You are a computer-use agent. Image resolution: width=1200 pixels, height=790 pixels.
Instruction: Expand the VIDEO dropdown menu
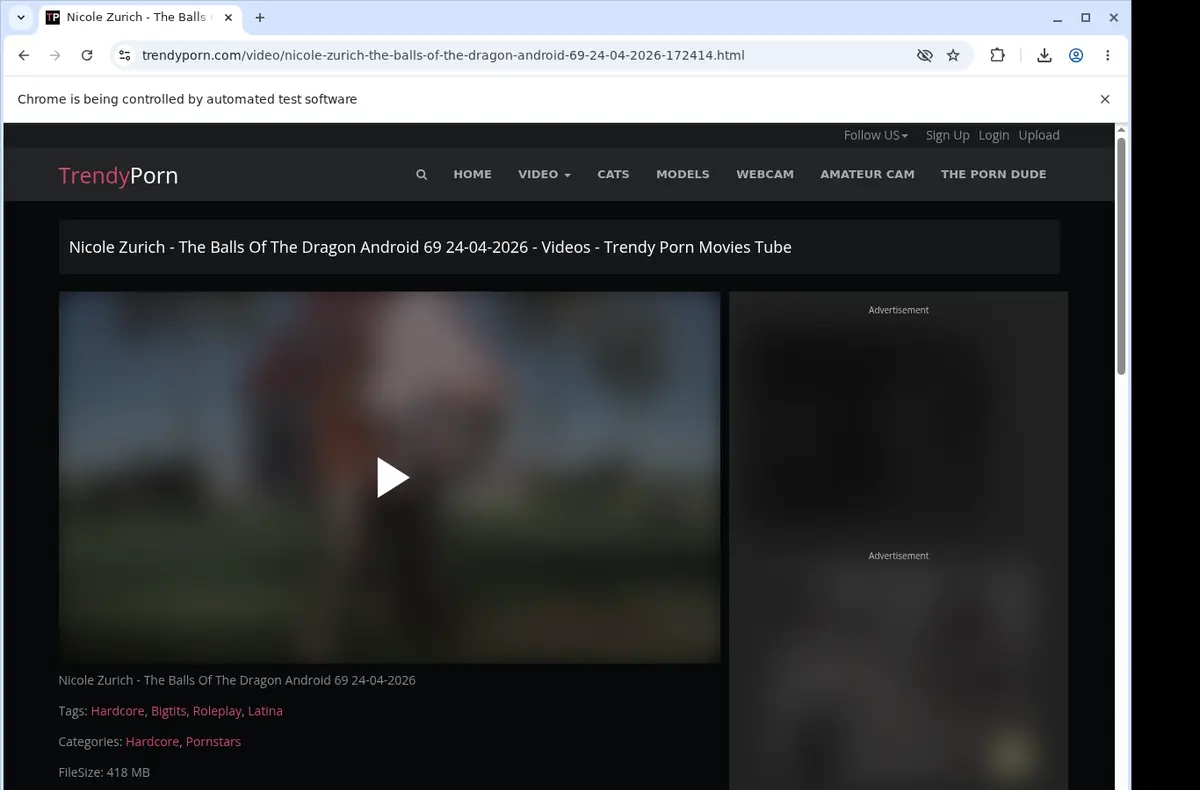(544, 174)
